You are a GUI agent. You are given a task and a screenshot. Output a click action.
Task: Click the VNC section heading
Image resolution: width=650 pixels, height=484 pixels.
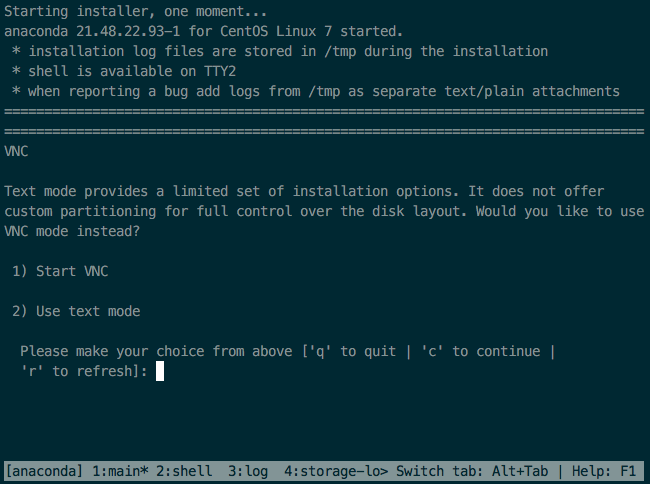pyautogui.click(x=16, y=151)
